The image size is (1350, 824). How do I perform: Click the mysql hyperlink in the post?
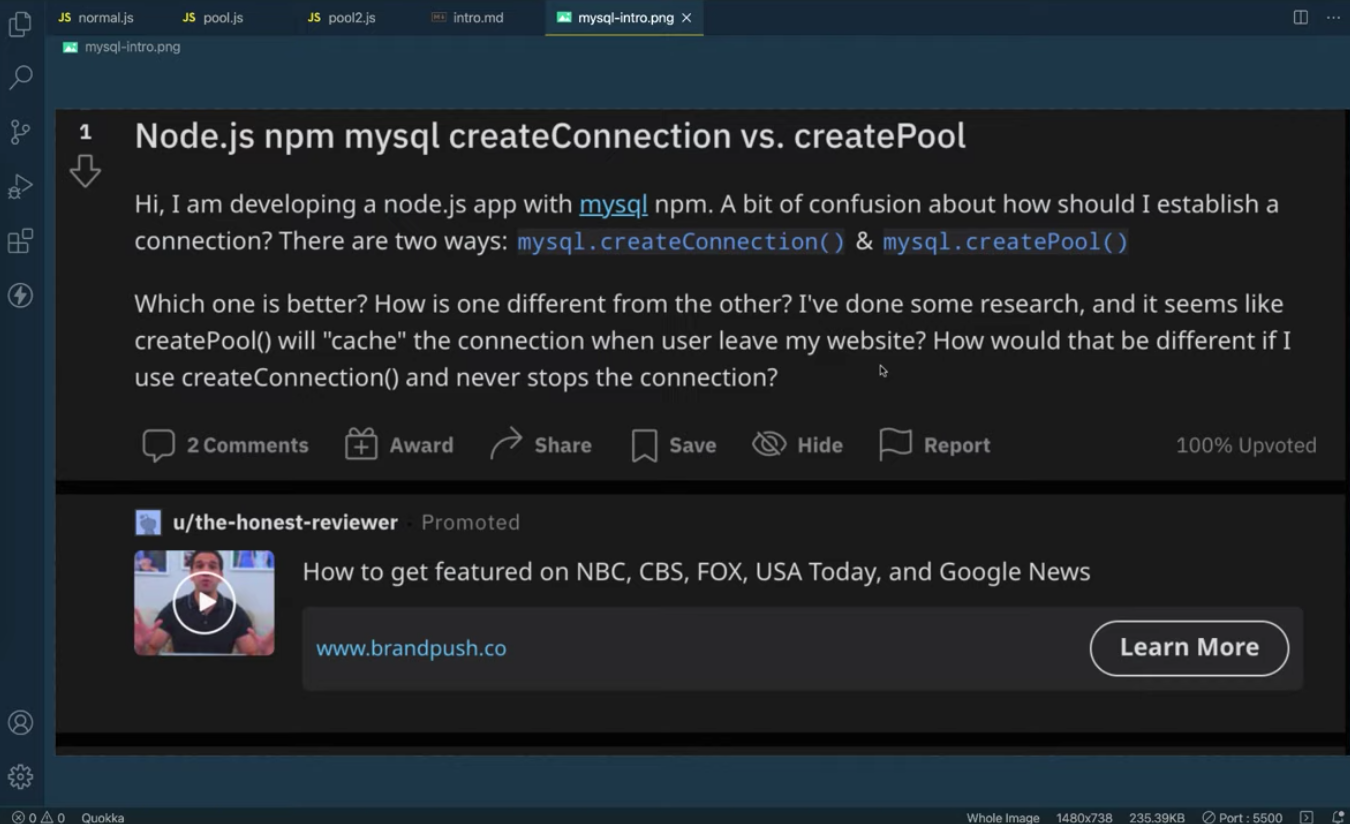tap(613, 204)
